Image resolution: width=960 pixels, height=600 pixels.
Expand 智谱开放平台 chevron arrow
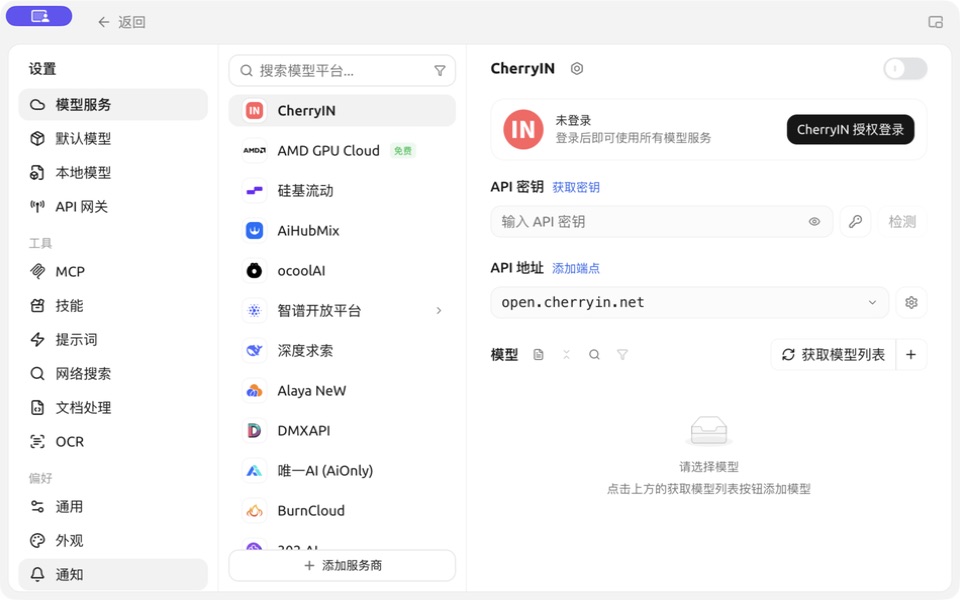(x=439, y=310)
